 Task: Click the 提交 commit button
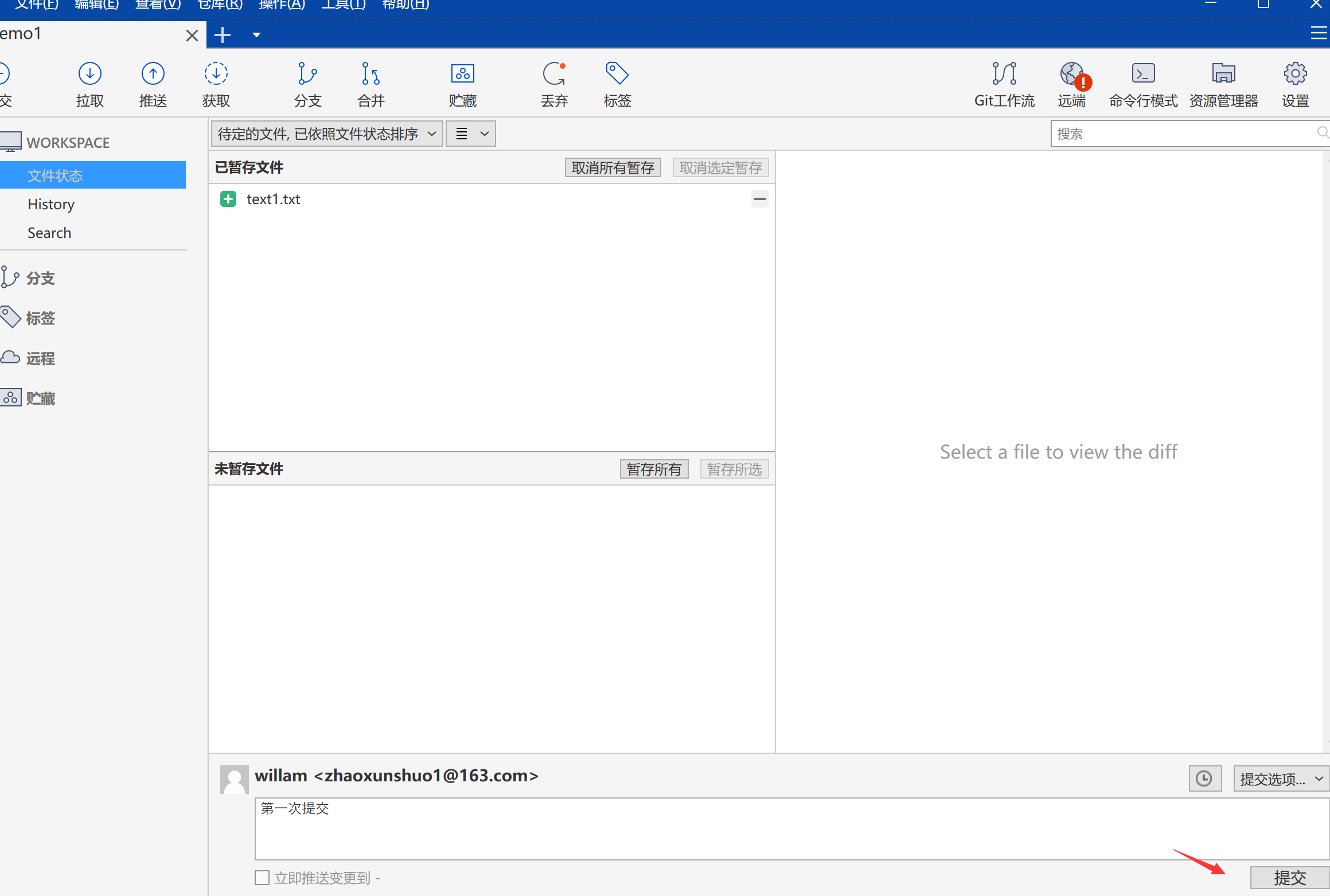(x=1289, y=878)
